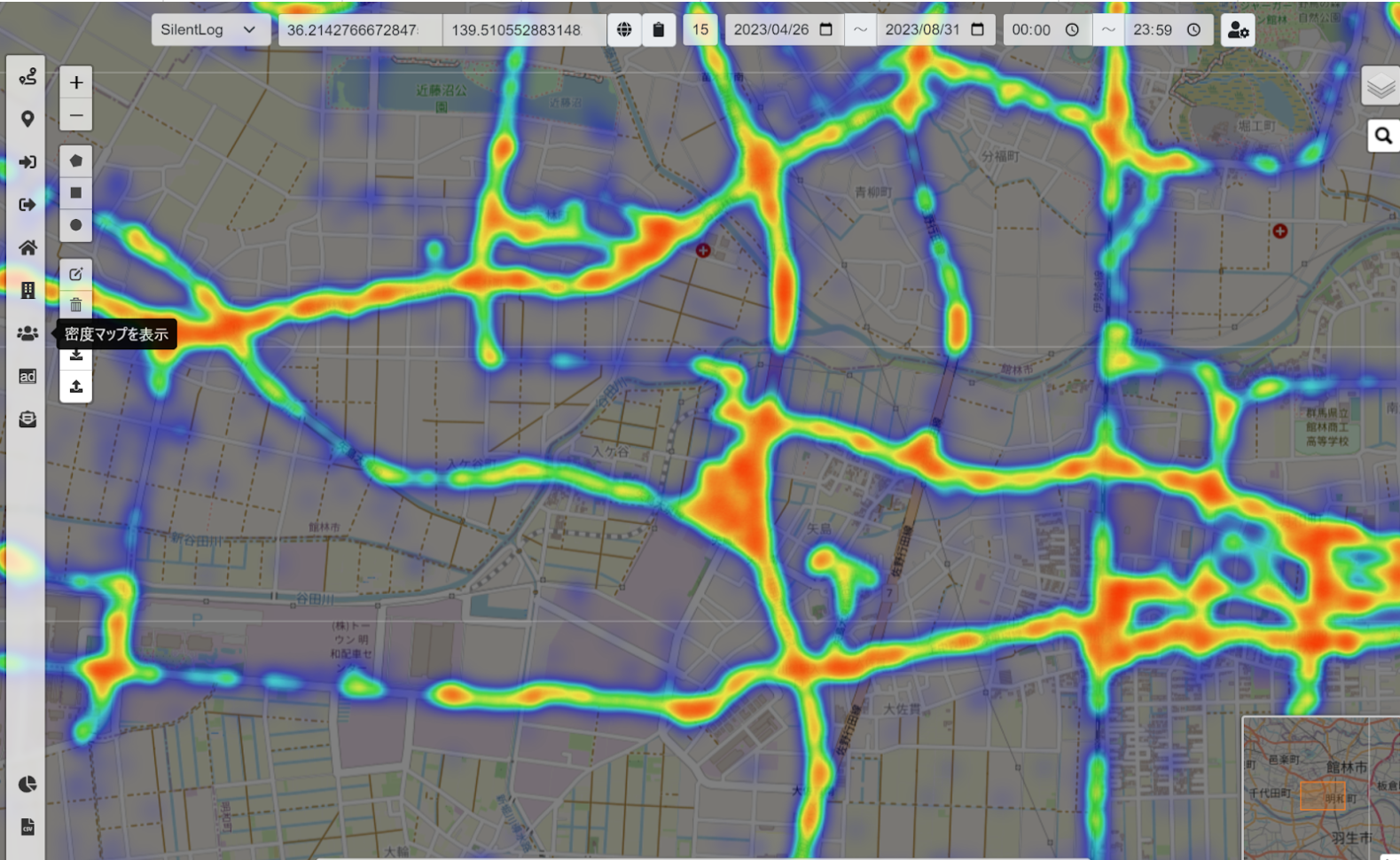Click the enter-arrow (inflow) sidebar icon

click(x=27, y=161)
